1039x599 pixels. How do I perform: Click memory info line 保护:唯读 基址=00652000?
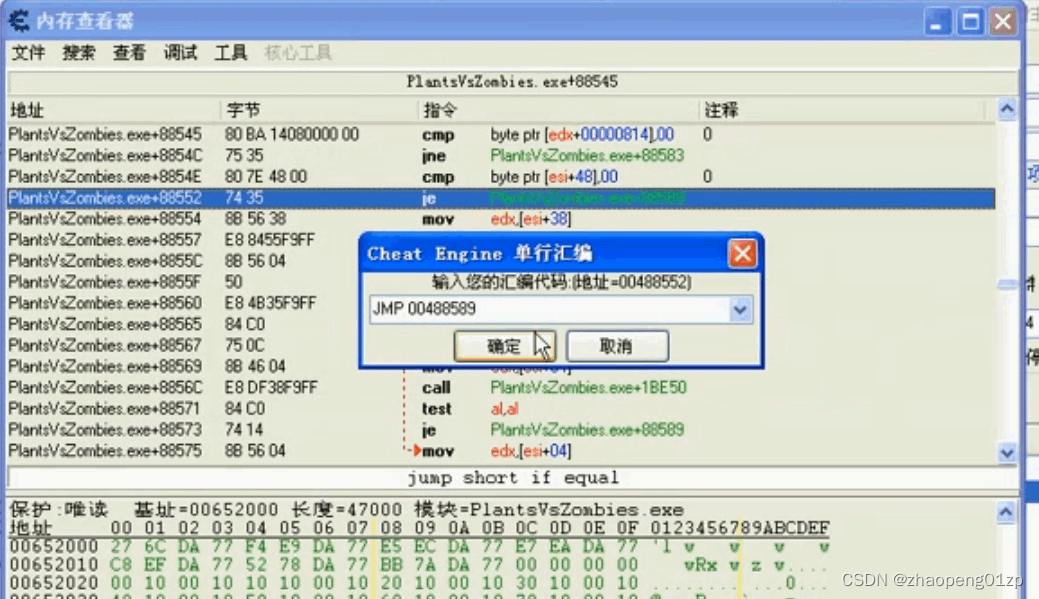click(347, 510)
